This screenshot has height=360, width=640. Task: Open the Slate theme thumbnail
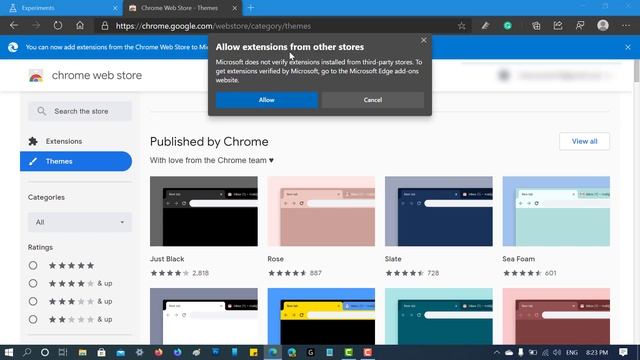click(x=439, y=211)
